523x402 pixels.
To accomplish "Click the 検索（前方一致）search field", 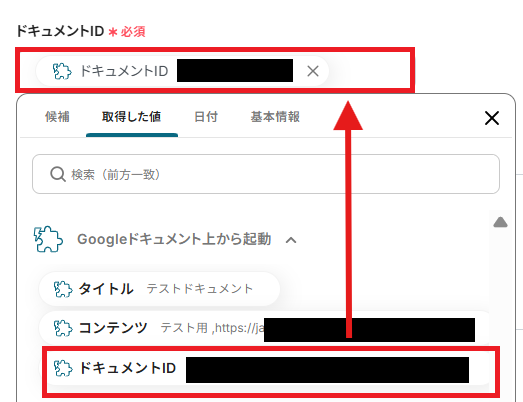I will 266,174.
